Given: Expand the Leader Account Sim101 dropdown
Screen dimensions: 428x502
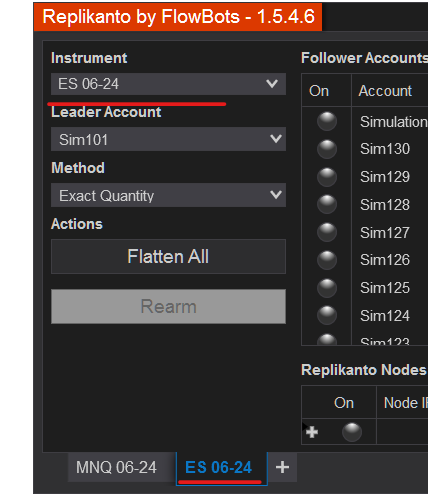Looking at the screenshot, I should point(168,139).
